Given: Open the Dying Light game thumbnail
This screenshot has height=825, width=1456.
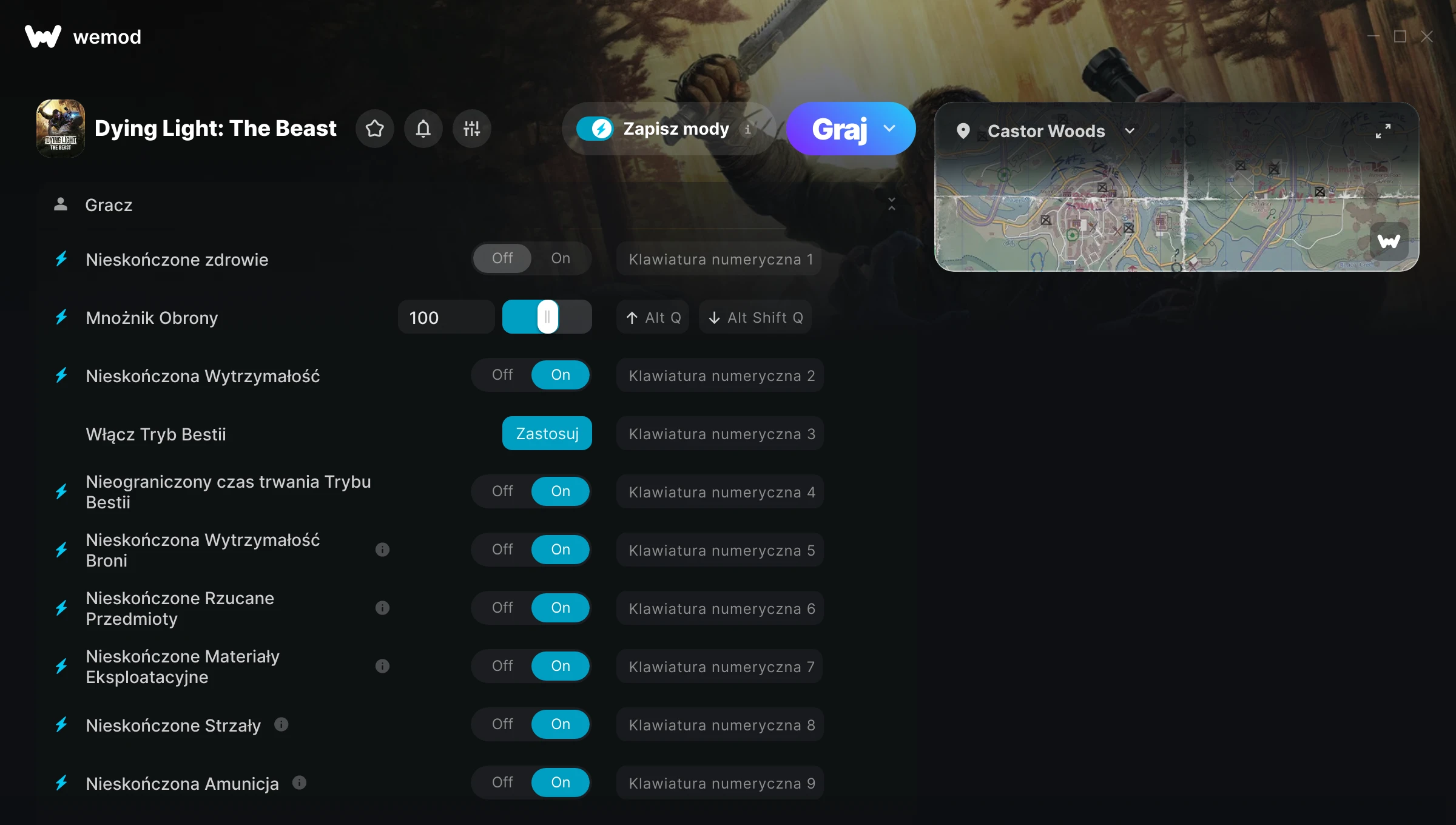Looking at the screenshot, I should pos(61,129).
